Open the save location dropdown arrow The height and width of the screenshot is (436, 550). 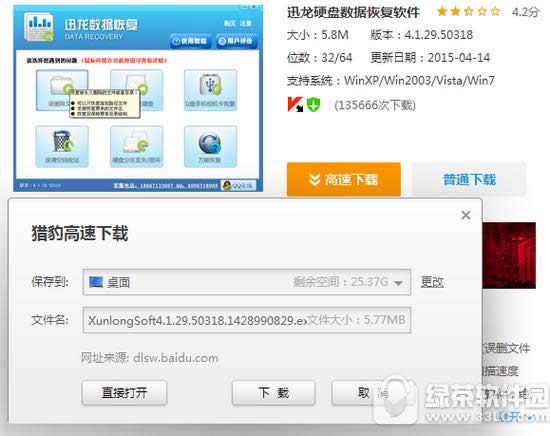(x=398, y=283)
